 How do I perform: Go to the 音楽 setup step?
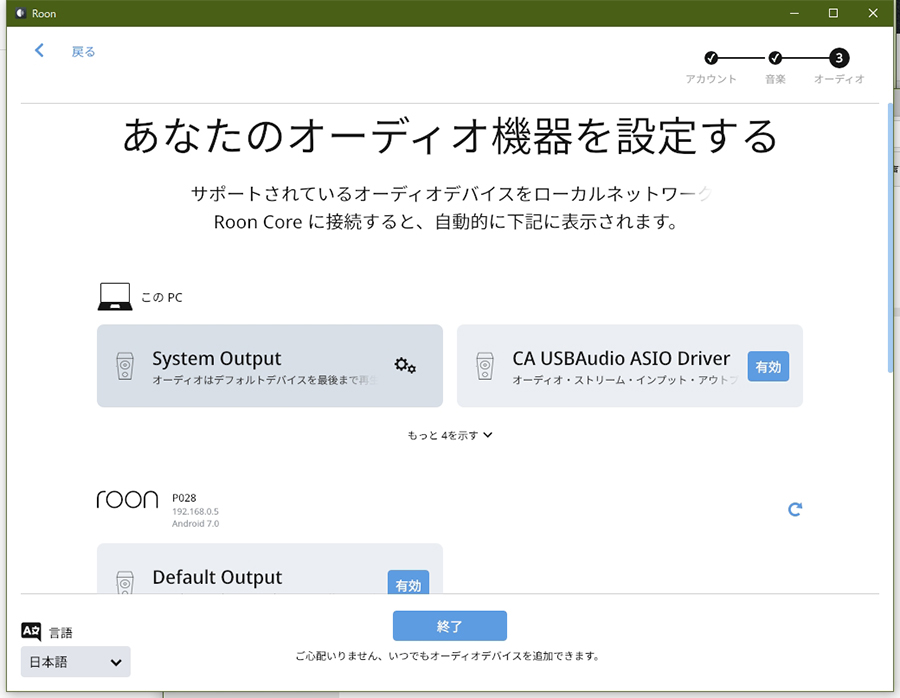click(775, 58)
